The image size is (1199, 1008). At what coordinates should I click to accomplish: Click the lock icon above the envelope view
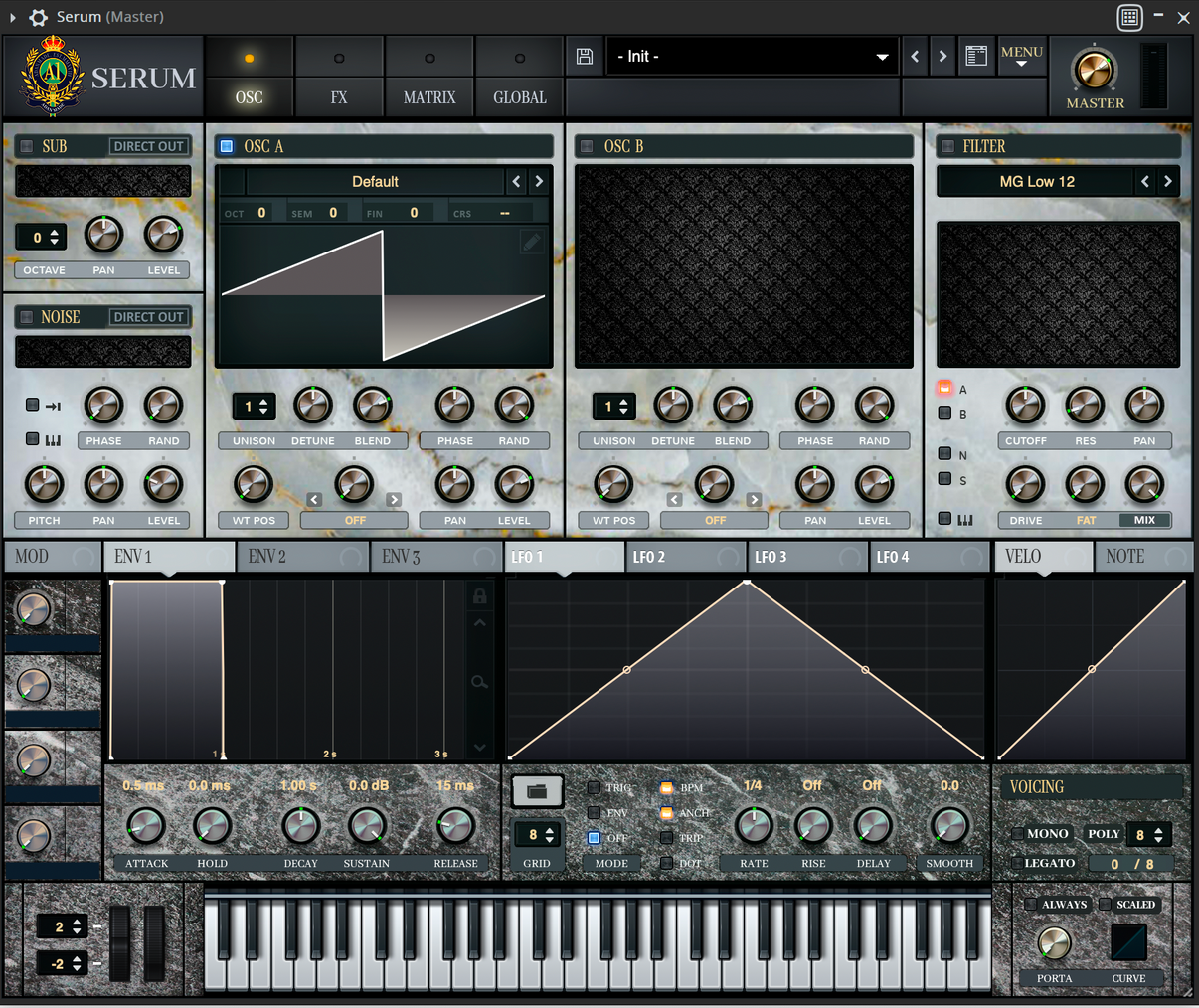[x=479, y=595]
